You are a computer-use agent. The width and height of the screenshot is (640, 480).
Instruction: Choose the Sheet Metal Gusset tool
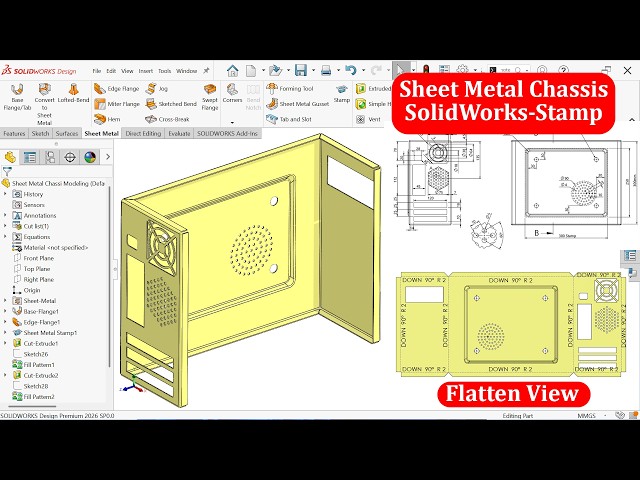pos(298,104)
